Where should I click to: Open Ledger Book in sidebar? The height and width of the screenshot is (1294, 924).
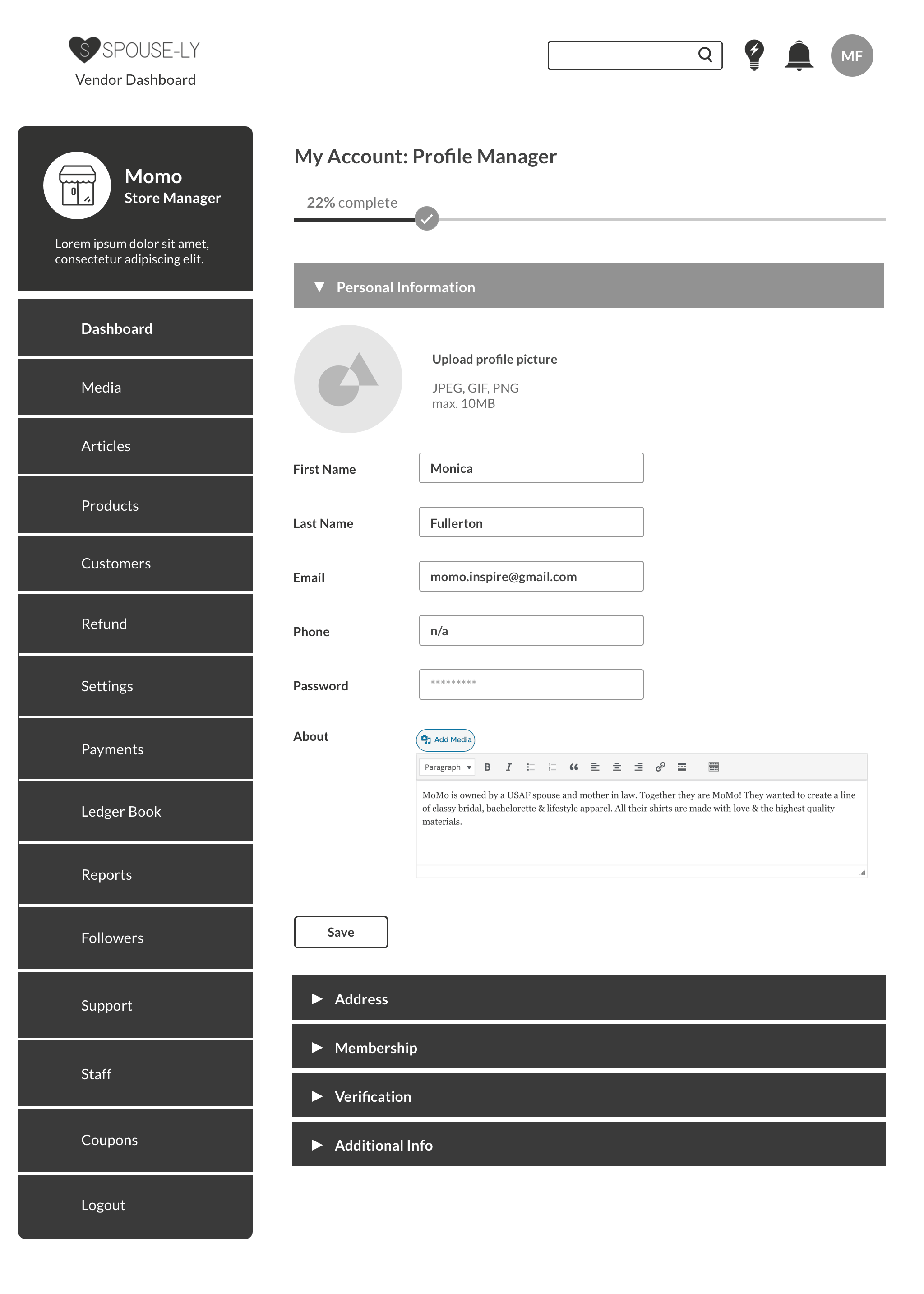tap(135, 811)
